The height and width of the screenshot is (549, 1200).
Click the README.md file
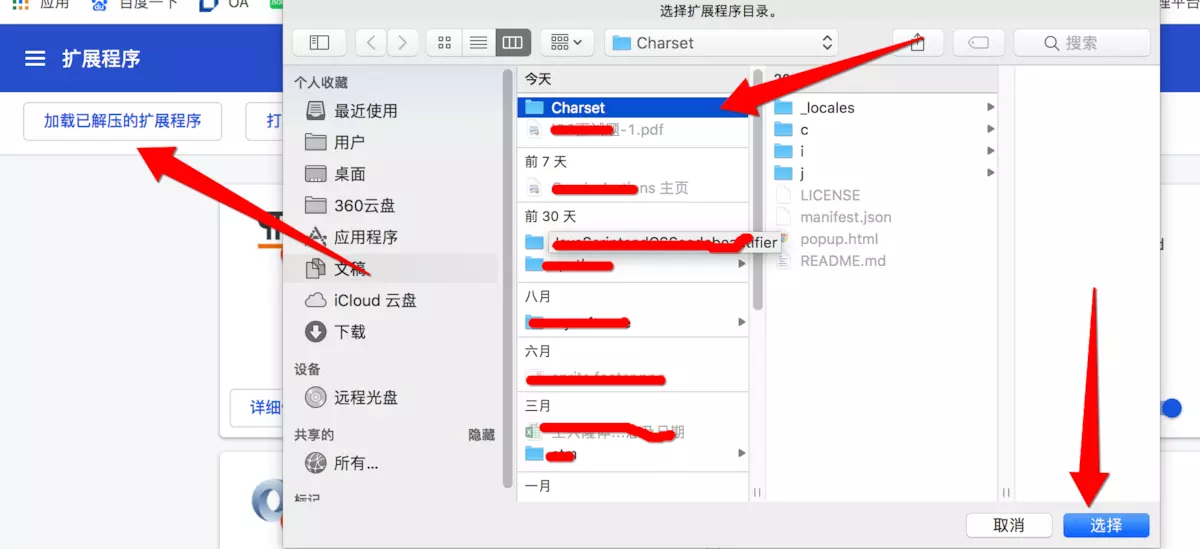[843, 261]
